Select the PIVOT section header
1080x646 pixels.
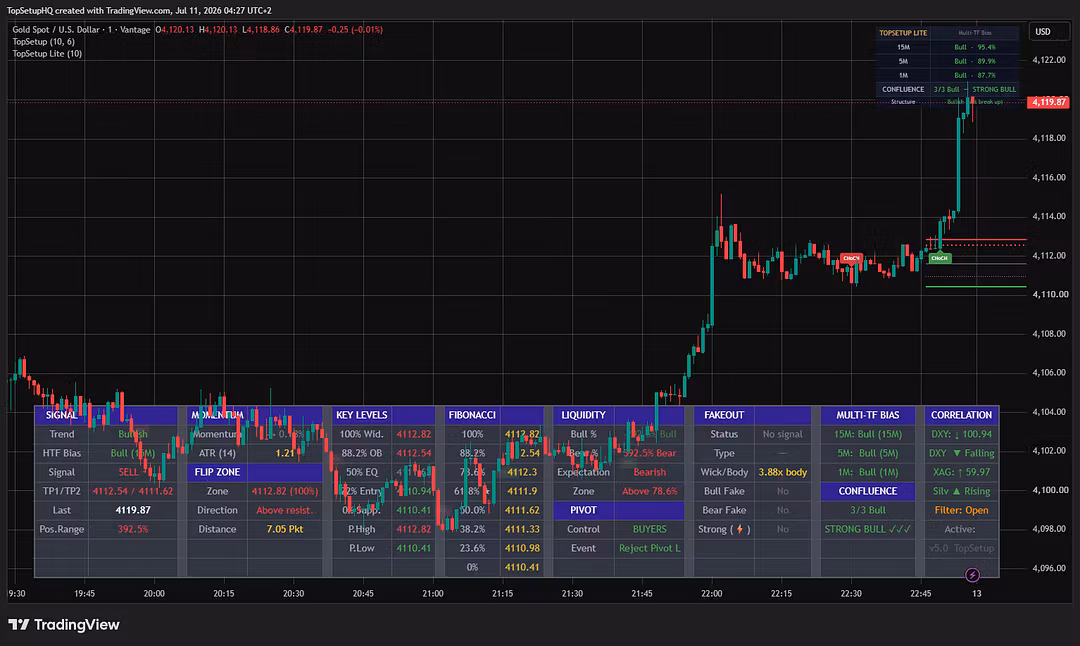coord(583,510)
